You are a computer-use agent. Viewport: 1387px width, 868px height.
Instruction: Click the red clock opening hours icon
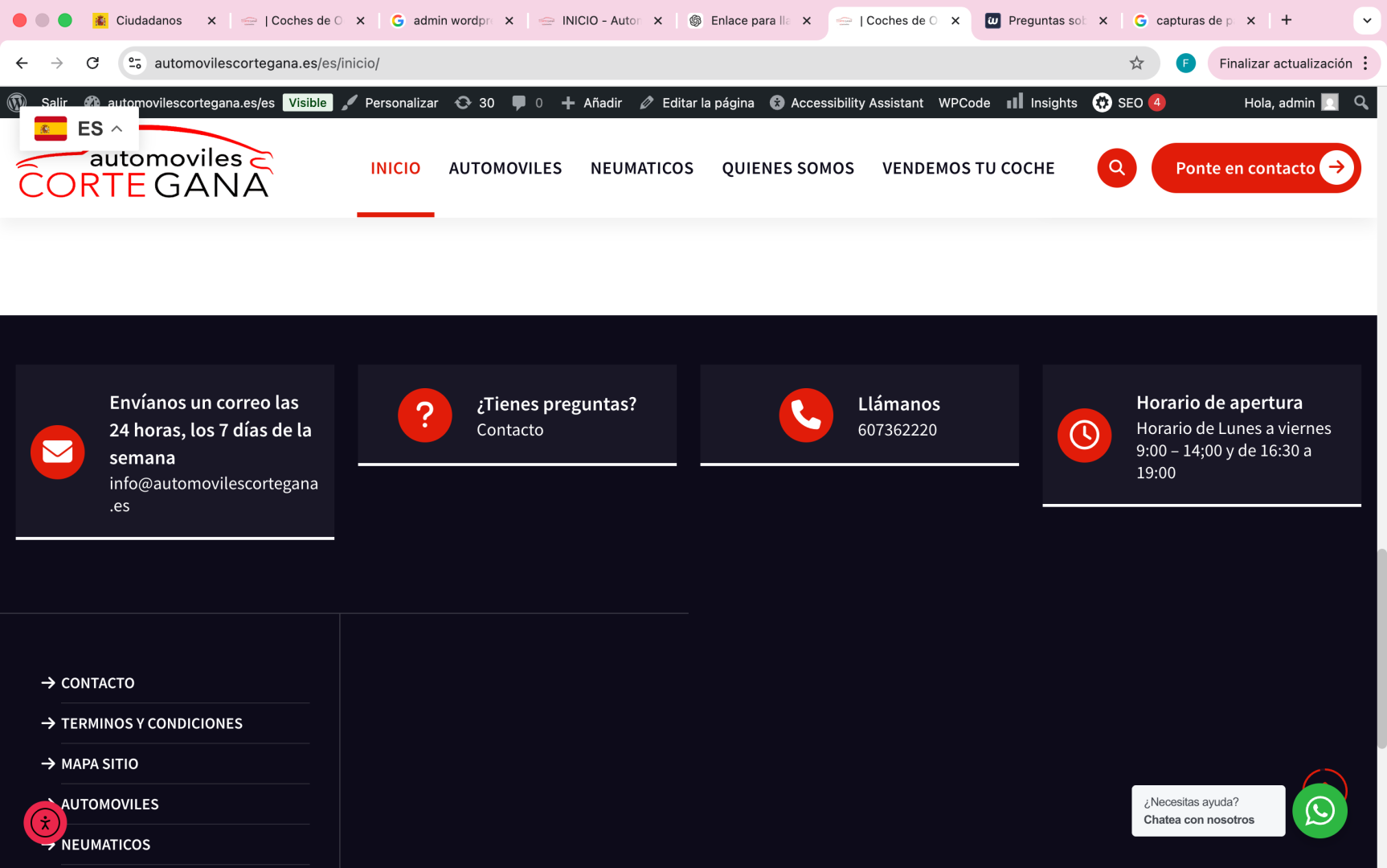click(1084, 435)
